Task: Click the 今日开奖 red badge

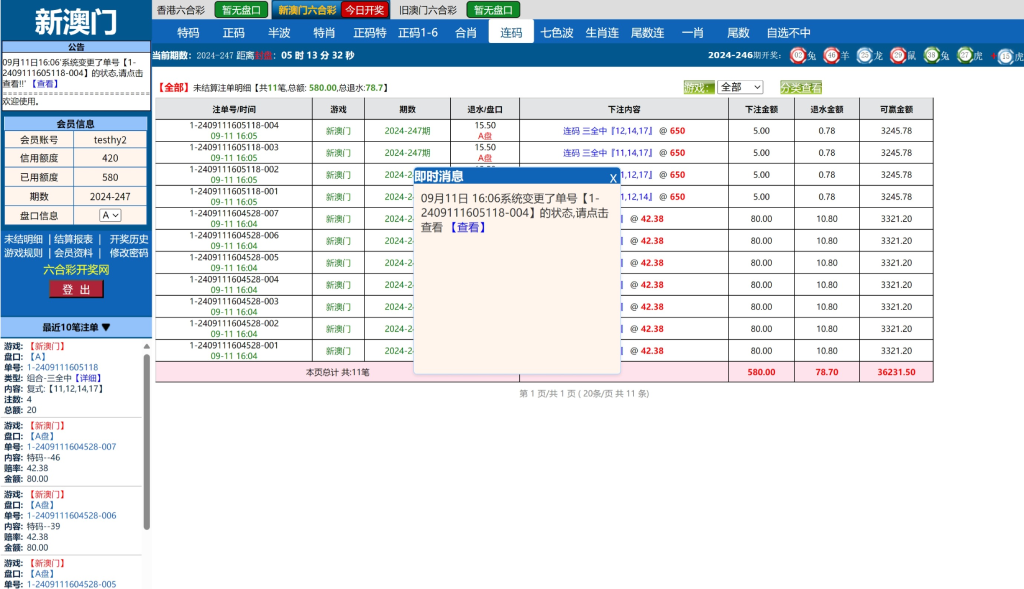Action: (364, 10)
